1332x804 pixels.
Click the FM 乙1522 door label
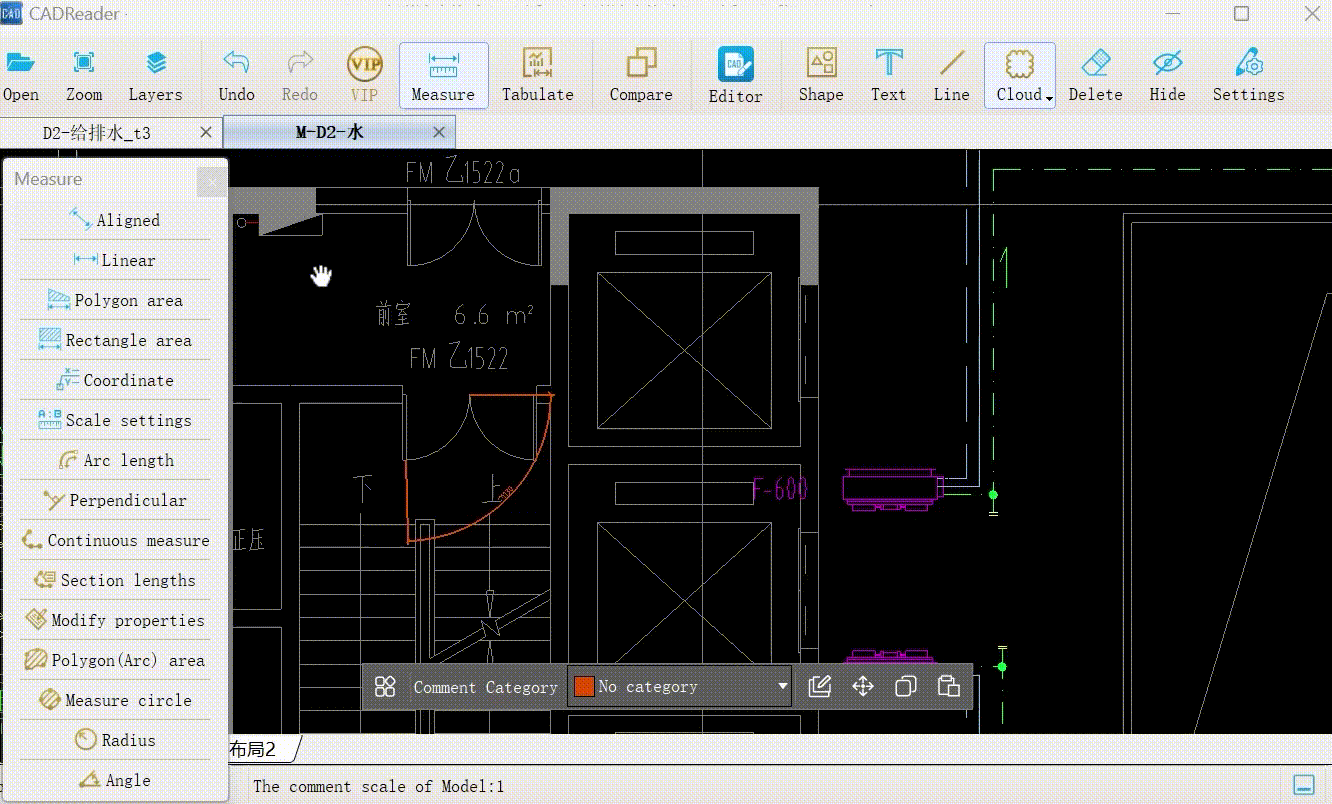(459, 357)
